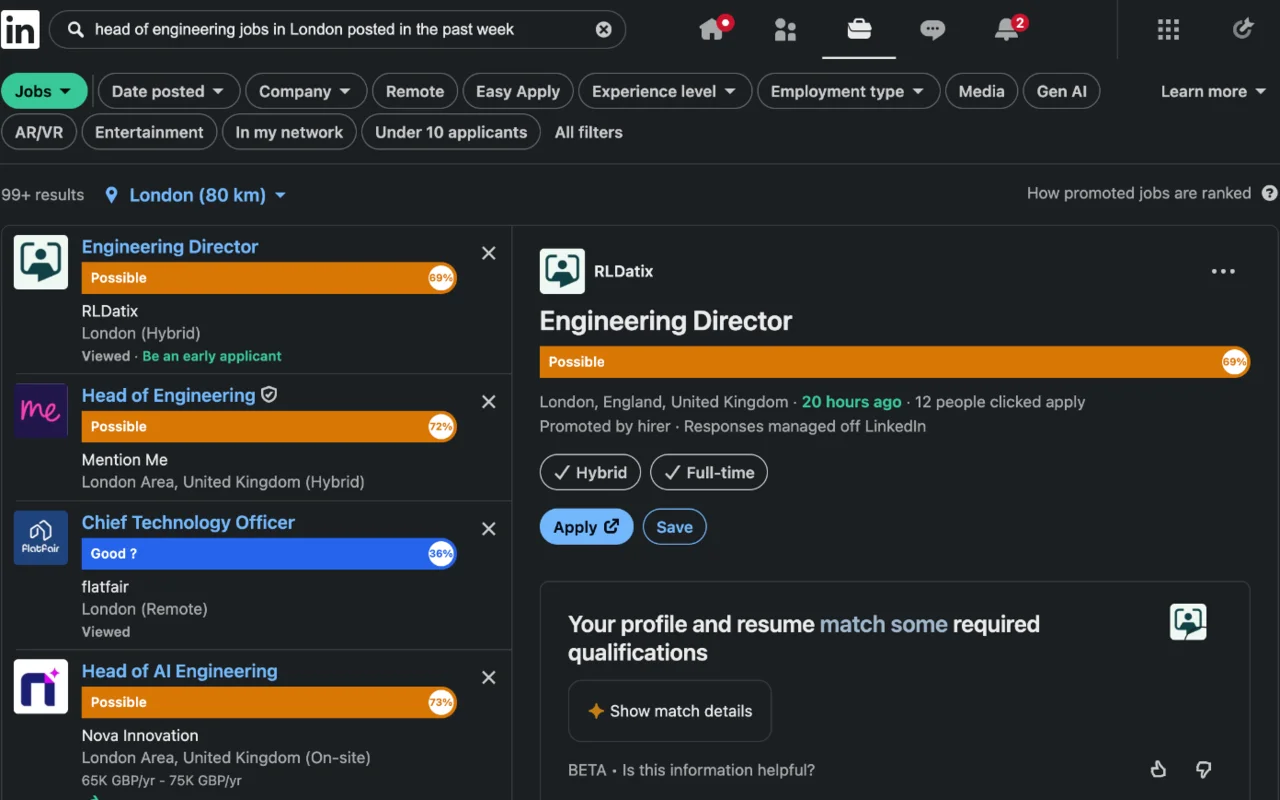Click the job search input field
The width and height of the screenshot is (1280, 800).
tap(338, 30)
